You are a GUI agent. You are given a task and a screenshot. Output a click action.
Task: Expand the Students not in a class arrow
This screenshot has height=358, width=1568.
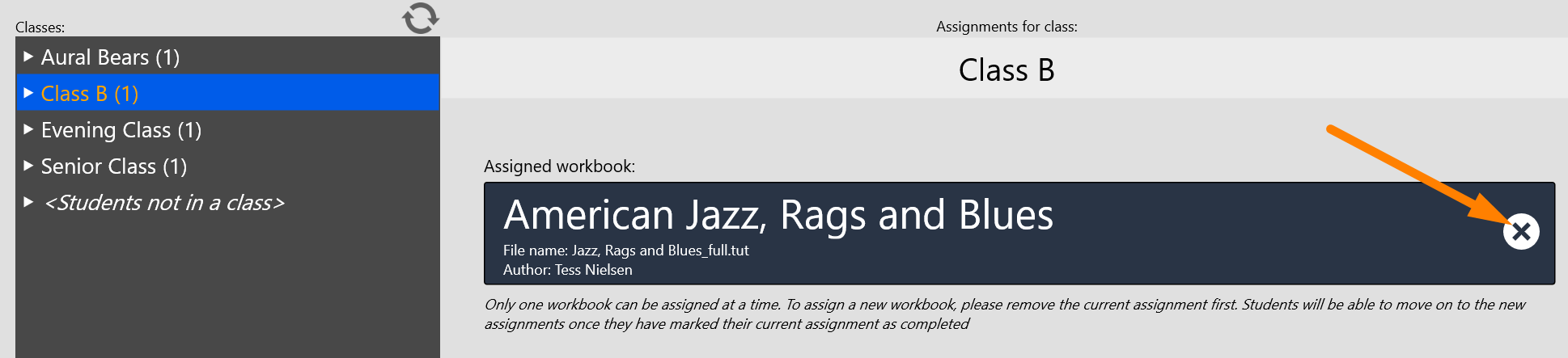coord(28,202)
